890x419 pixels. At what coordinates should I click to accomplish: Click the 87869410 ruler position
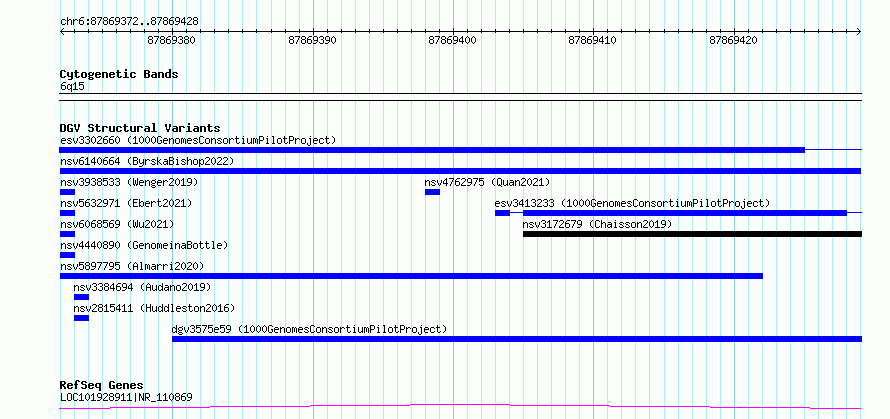593,40
